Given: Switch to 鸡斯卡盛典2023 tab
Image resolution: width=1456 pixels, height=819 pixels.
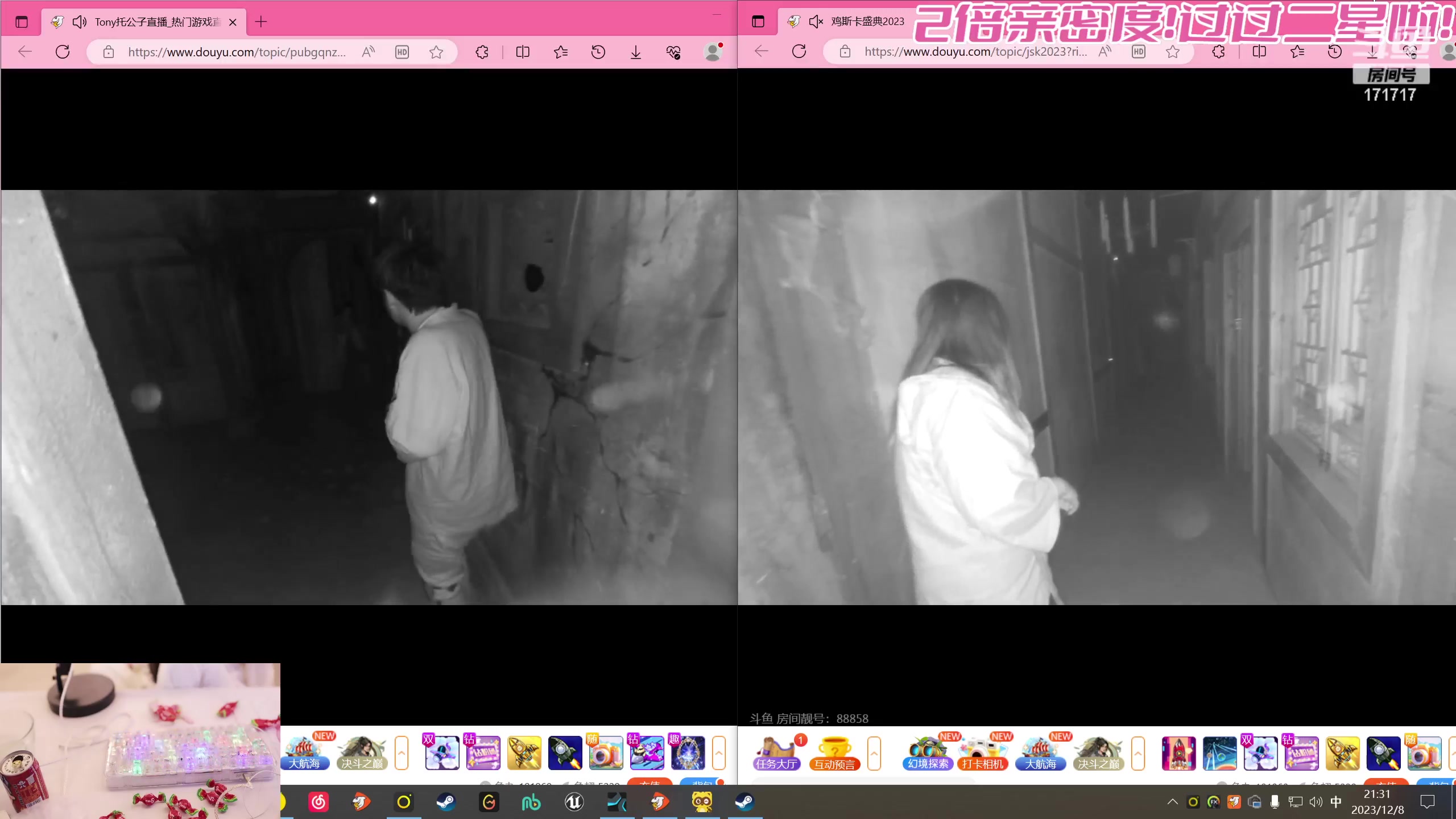Looking at the screenshot, I should click(867, 22).
